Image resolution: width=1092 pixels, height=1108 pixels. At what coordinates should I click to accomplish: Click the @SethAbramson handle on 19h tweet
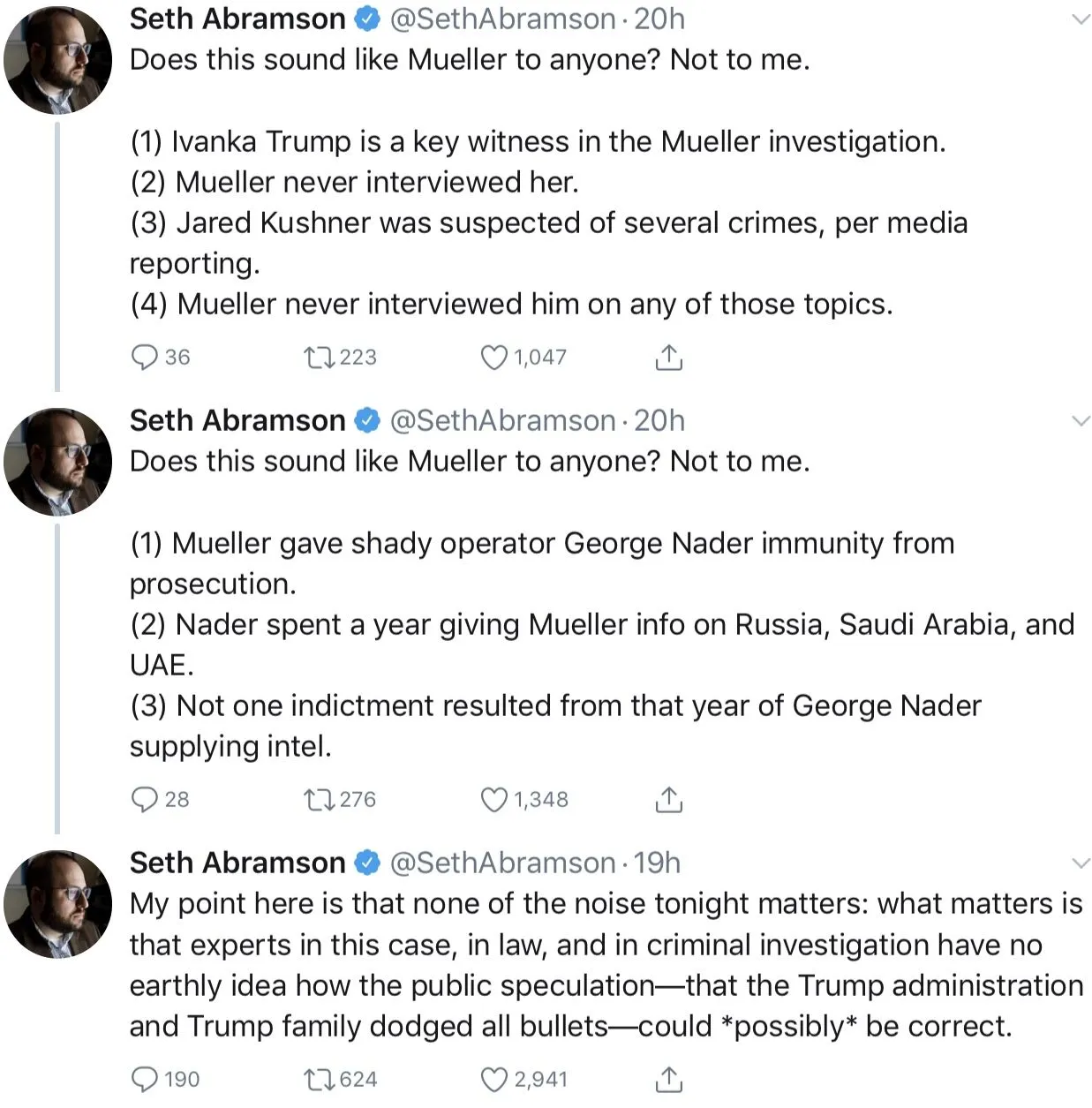tap(502, 863)
